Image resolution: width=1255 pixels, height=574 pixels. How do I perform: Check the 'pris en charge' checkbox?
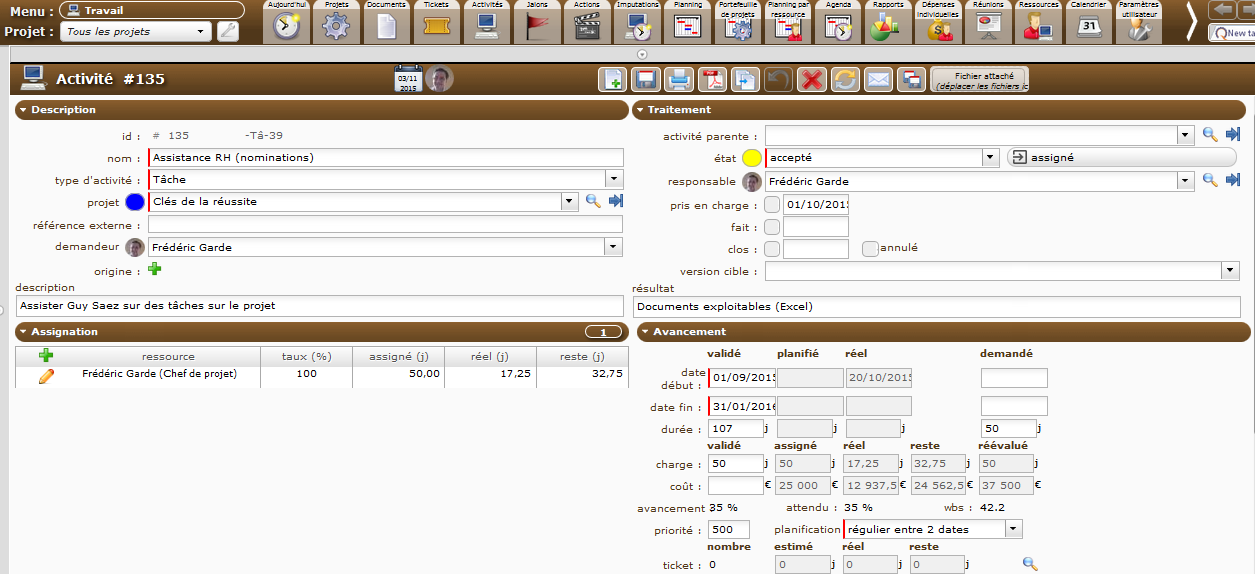pyautogui.click(x=771, y=205)
